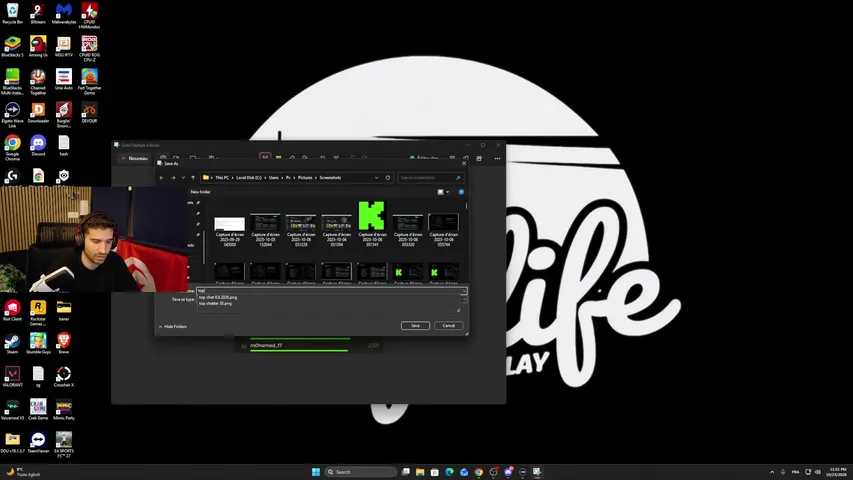Launch Malwarebytes from the desktop

[64, 14]
